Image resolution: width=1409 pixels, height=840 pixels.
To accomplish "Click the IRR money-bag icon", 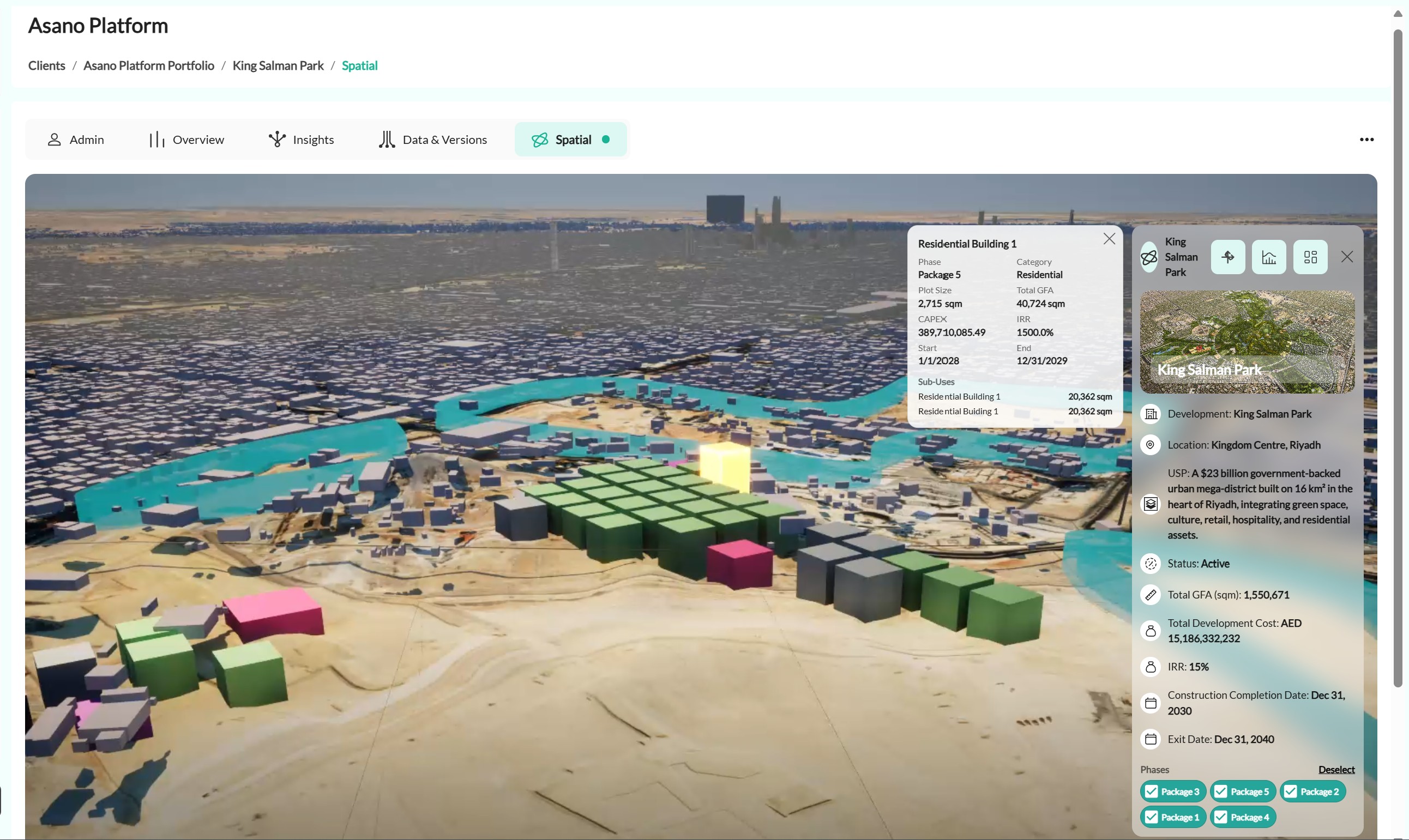I will (x=1151, y=667).
